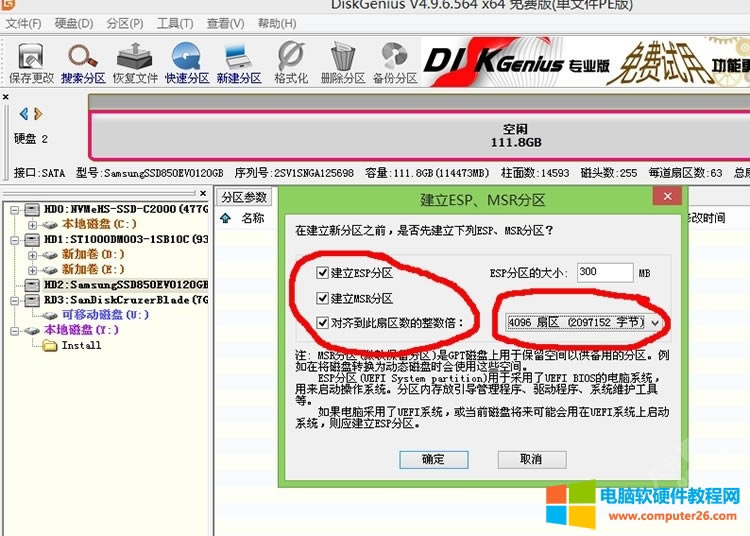Viewport: 750px width, 536px height.
Task: Open the 工具(T) menu
Action: [x=175, y=23]
